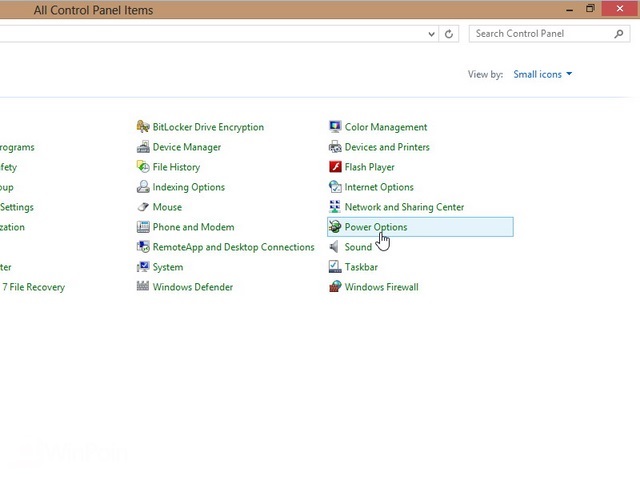This screenshot has width=640, height=480.
Task: Open Windows Firewall link
Action: pos(381,287)
